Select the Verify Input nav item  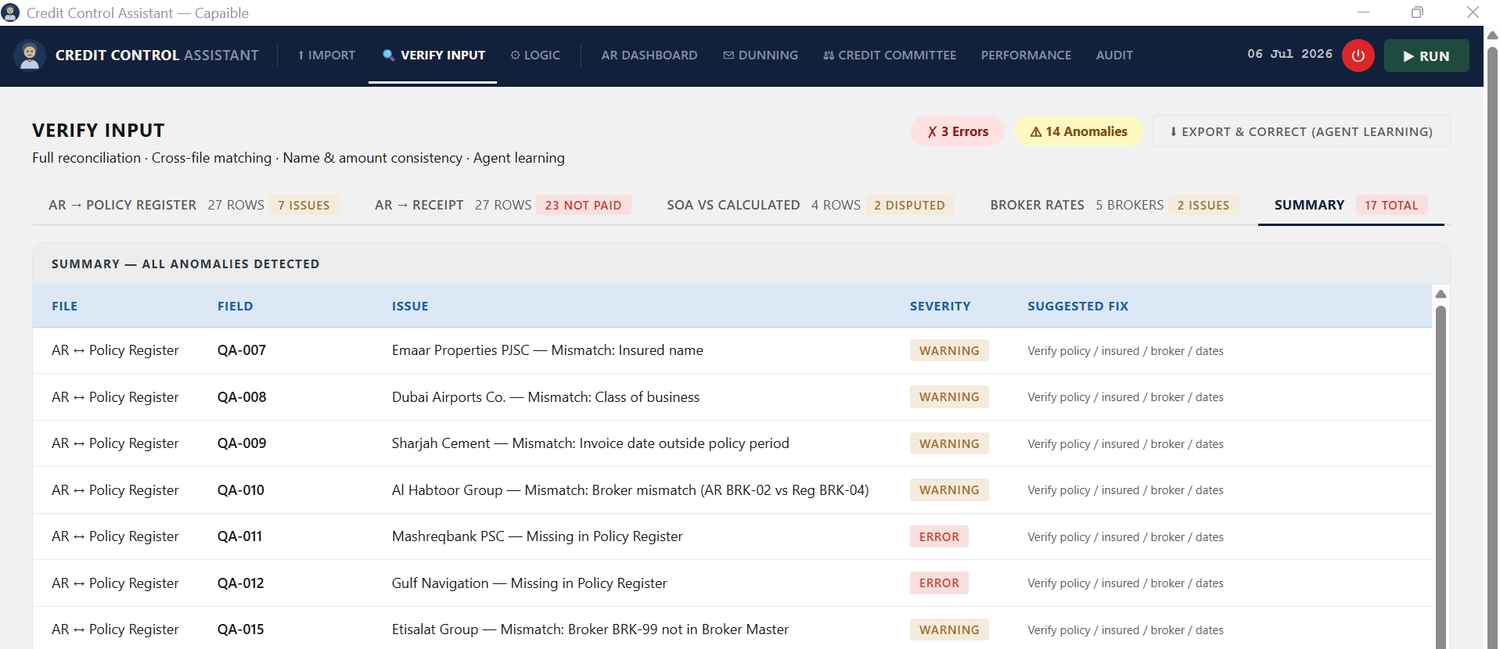pyautogui.click(x=433, y=55)
